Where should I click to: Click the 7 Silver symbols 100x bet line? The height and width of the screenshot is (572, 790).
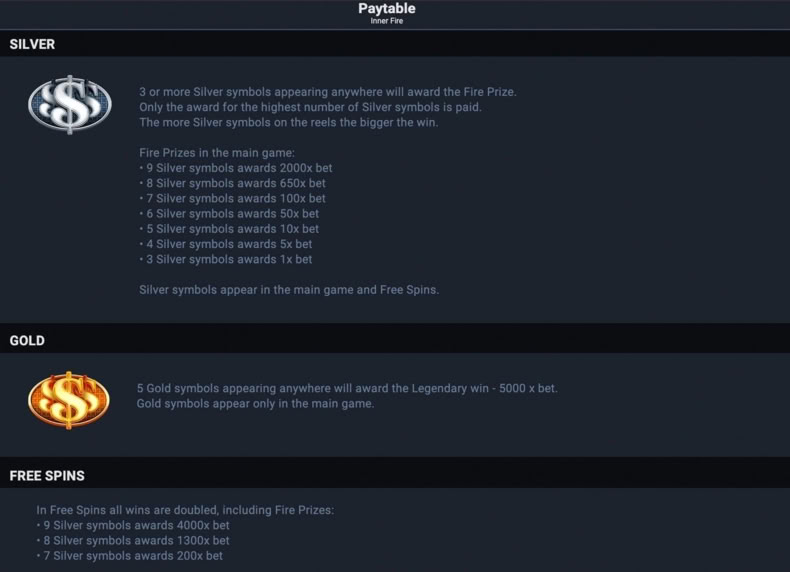click(x=233, y=198)
